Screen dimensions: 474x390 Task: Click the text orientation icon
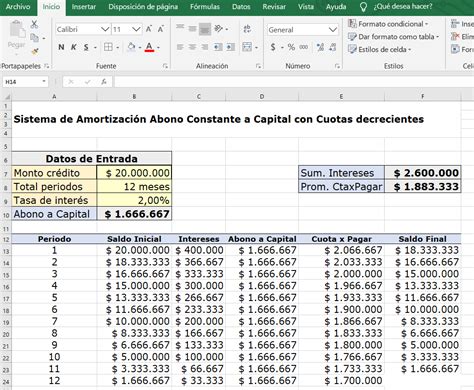[x=219, y=29]
